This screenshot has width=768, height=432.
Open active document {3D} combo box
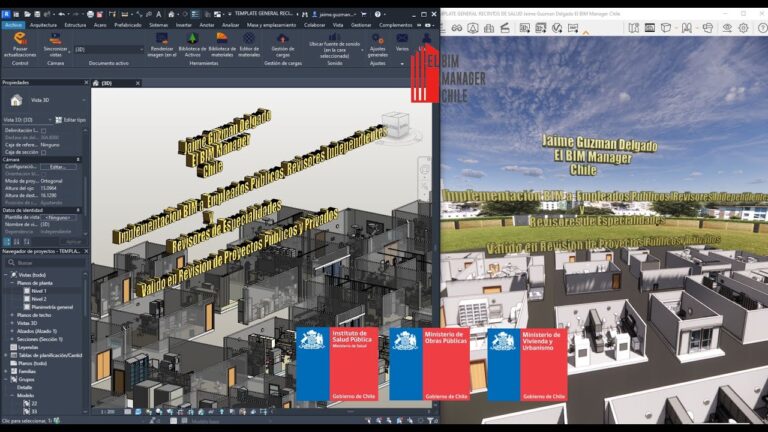(x=109, y=49)
